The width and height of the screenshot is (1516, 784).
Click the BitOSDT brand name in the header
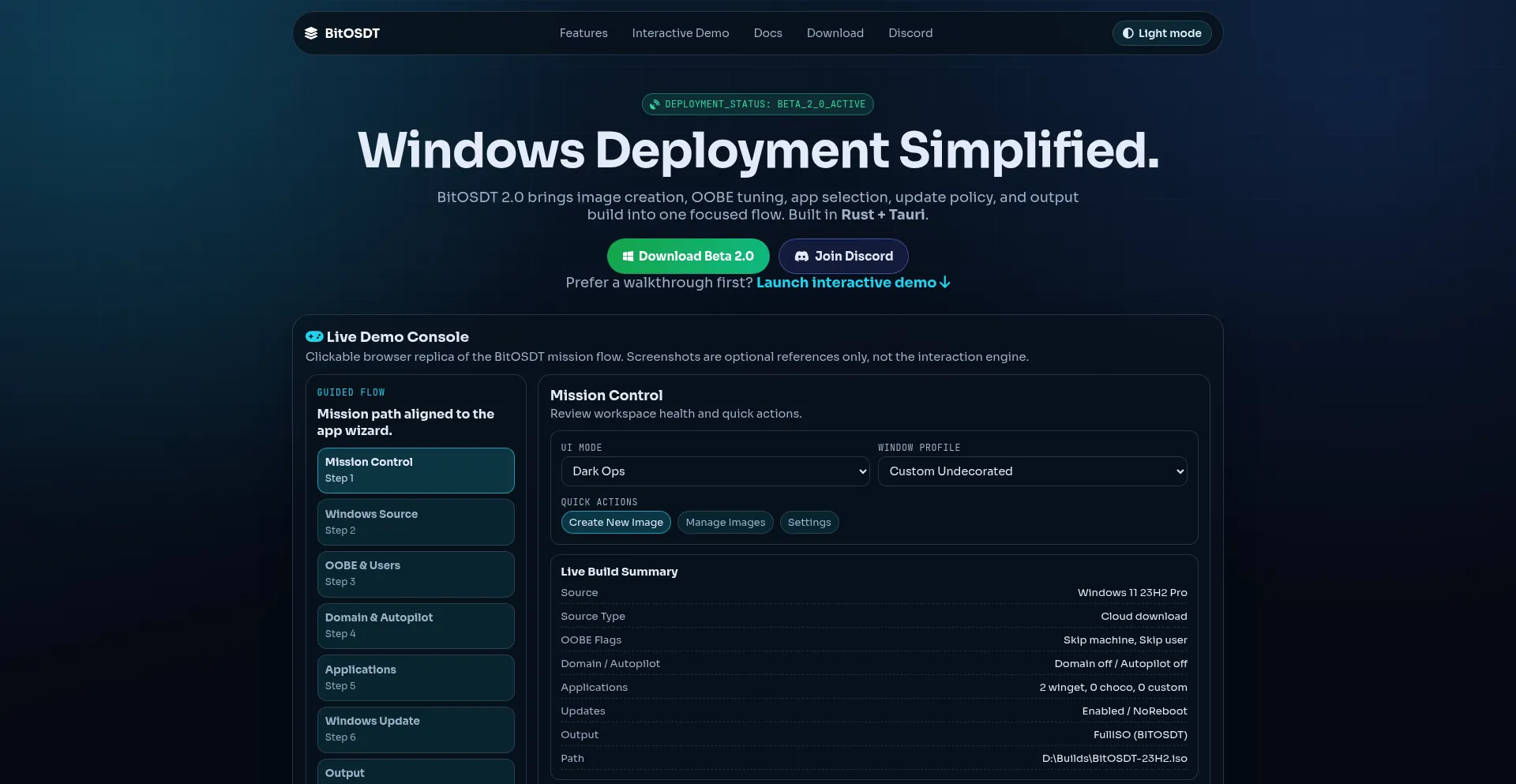pyautogui.click(x=352, y=33)
